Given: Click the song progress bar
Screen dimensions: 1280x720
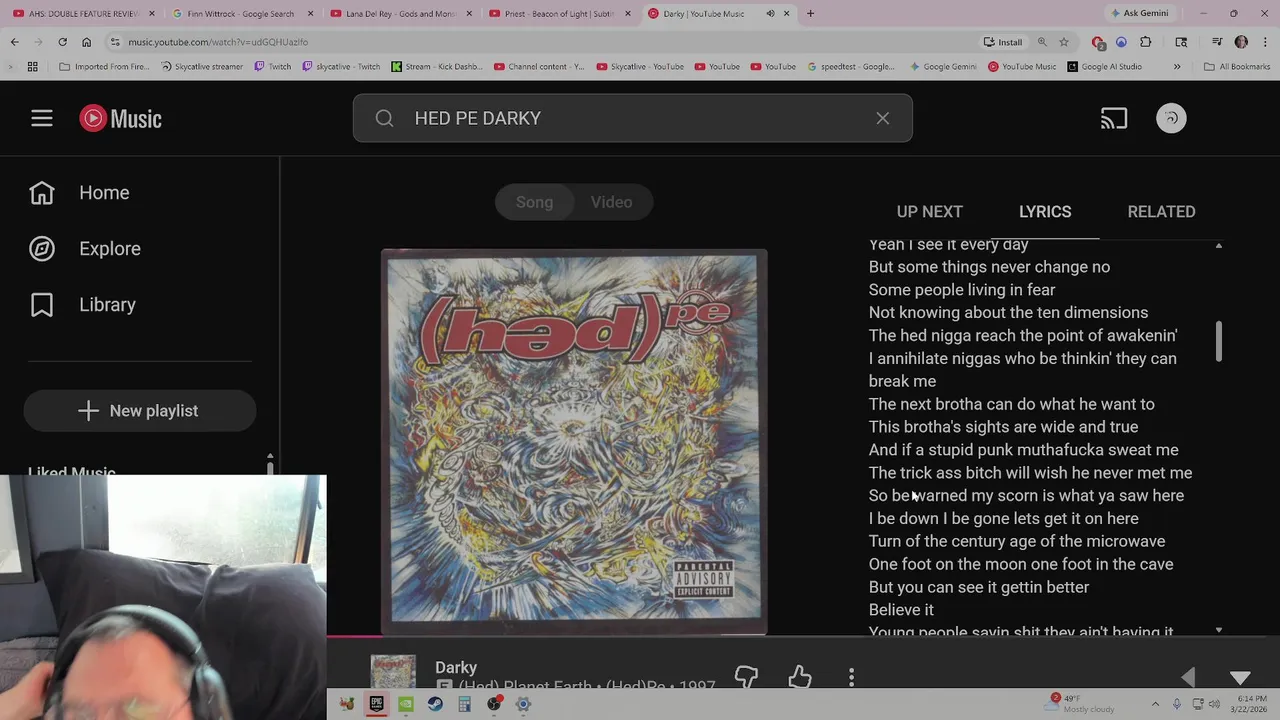Looking at the screenshot, I should click(x=803, y=635).
